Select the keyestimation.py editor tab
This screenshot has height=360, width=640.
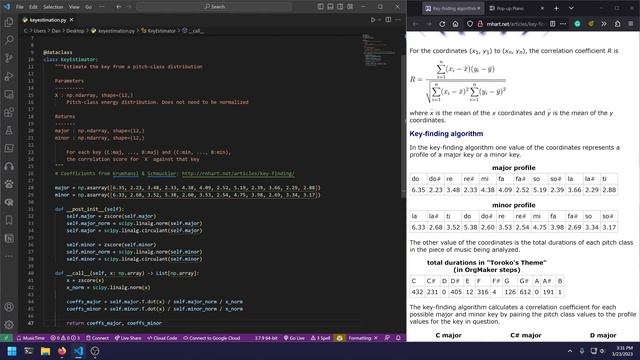pyautogui.click(x=48, y=20)
